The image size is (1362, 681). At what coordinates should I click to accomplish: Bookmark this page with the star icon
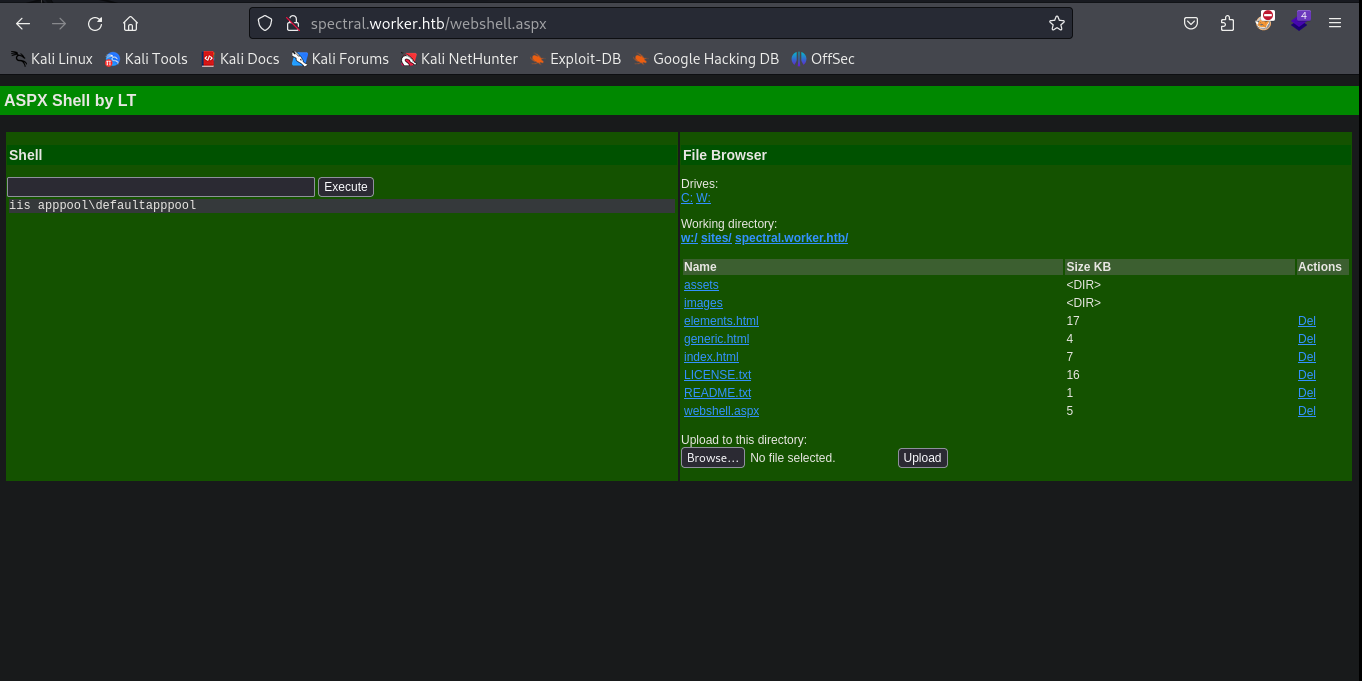click(x=1057, y=23)
